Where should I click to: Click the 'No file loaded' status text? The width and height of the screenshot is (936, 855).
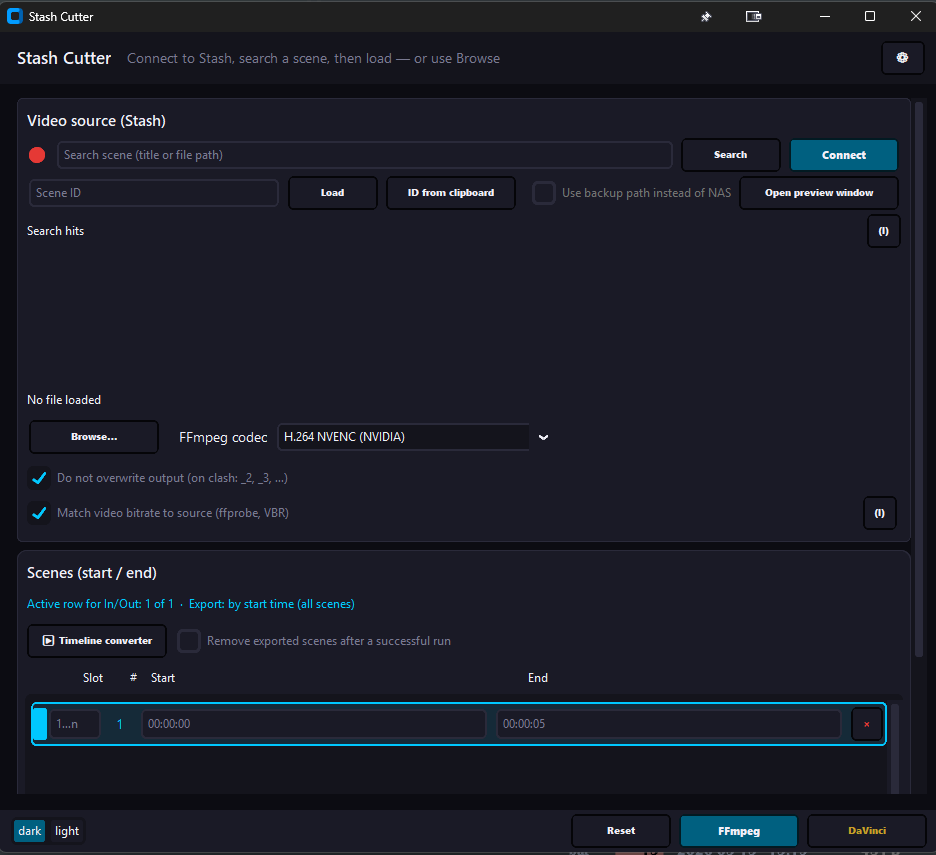(x=64, y=400)
